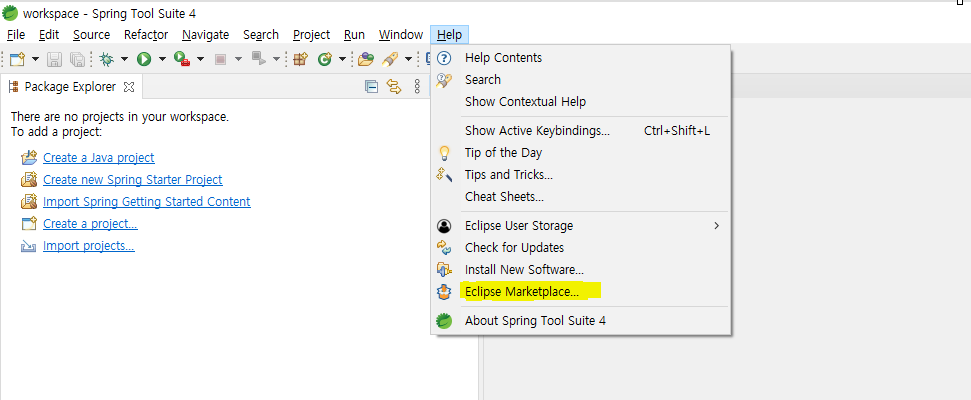The height and width of the screenshot is (400, 971).
Task: Select Show Active Keybindings entry
Action: coord(581,131)
